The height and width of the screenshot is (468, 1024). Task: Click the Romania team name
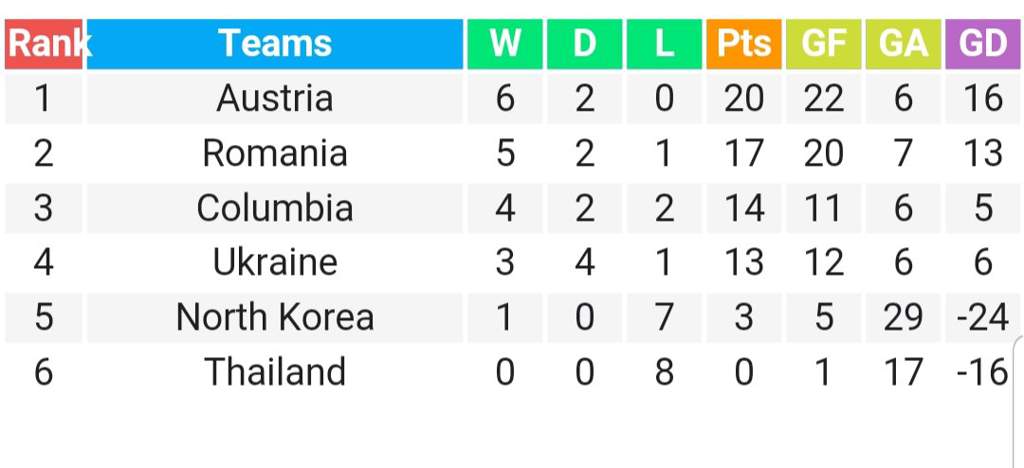[275, 153]
